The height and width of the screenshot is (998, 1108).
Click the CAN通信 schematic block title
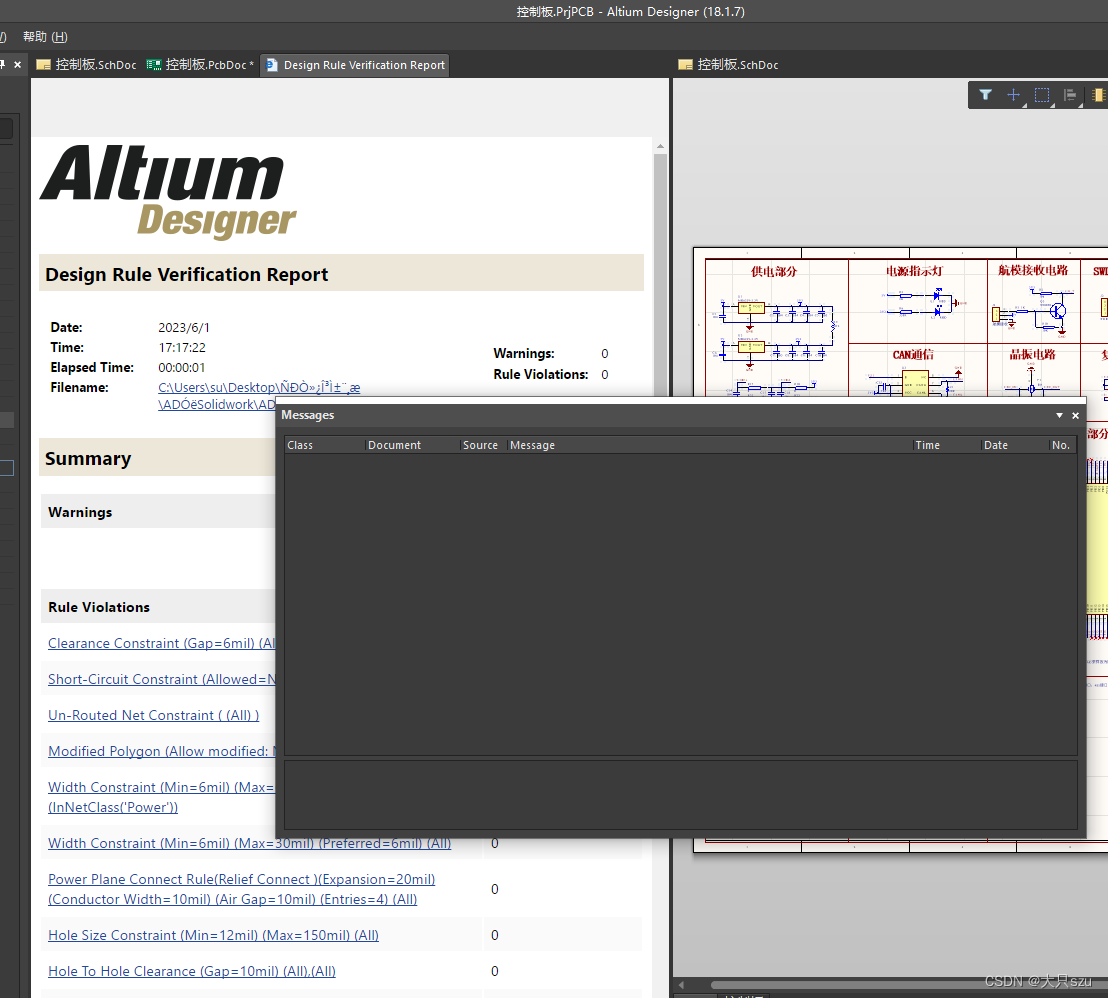pos(913,354)
